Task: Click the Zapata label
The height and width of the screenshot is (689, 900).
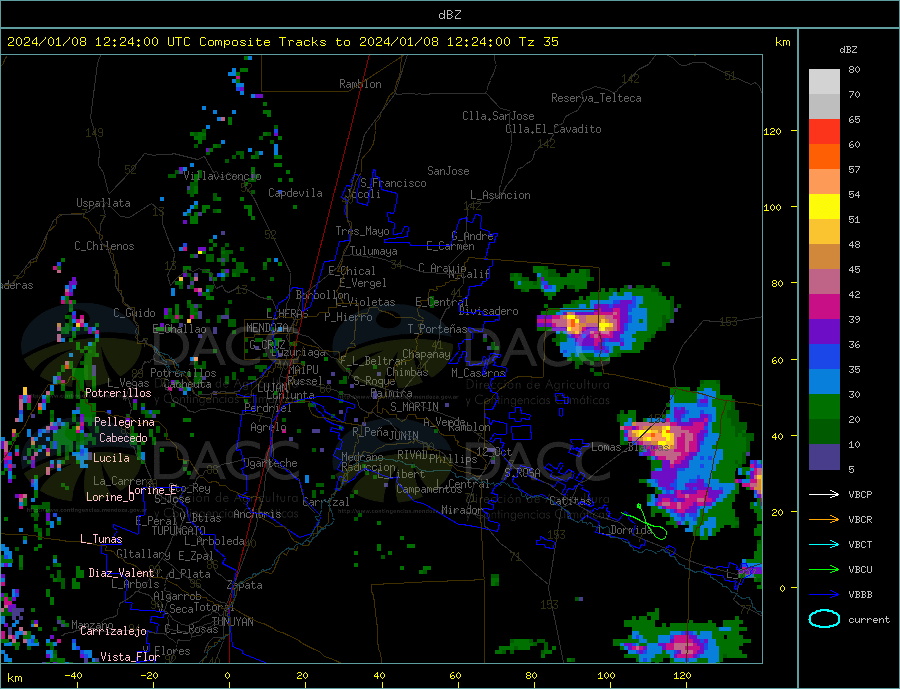Action: point(245,585)
